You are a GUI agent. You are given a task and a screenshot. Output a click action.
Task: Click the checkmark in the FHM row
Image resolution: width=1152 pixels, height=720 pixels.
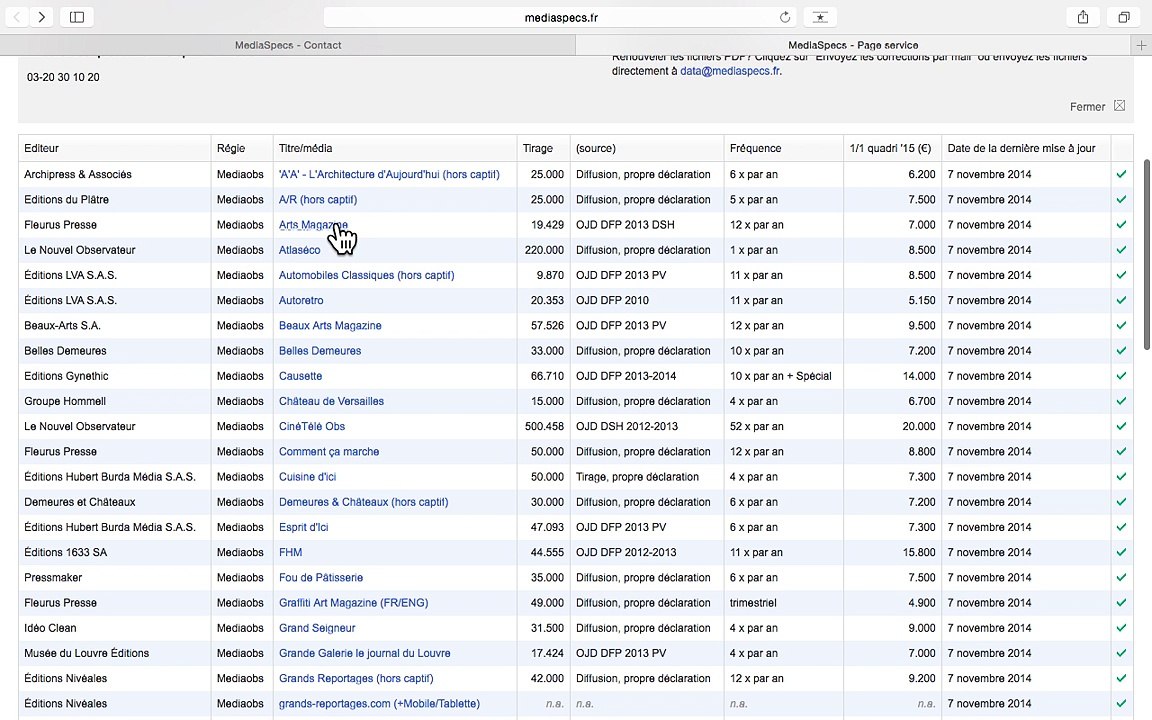[x=1121, y=552]
